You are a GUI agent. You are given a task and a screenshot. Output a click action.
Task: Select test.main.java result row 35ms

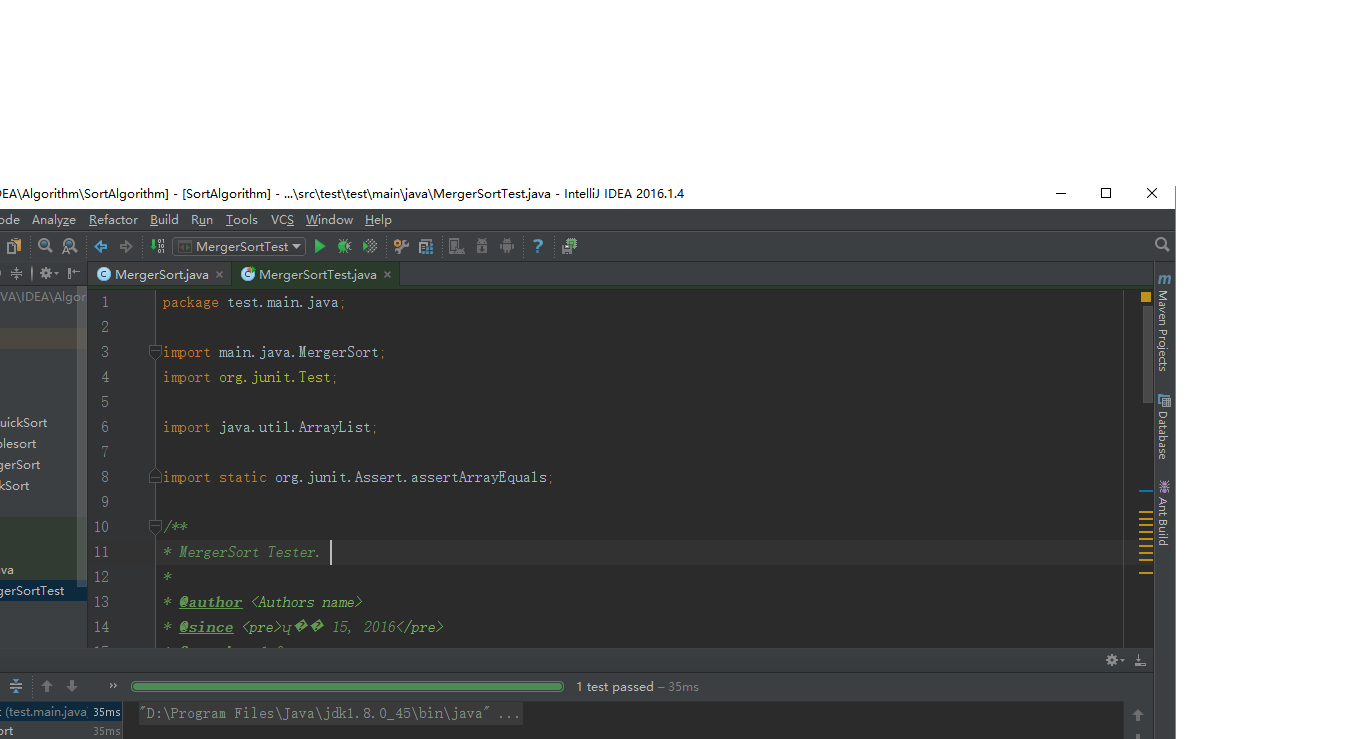[61, 712]
